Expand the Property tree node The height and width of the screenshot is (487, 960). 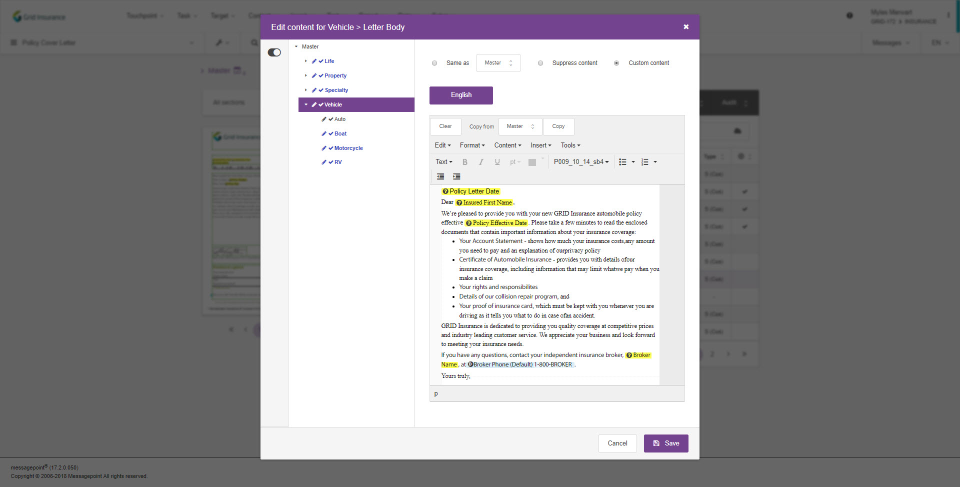pos(306,76)
